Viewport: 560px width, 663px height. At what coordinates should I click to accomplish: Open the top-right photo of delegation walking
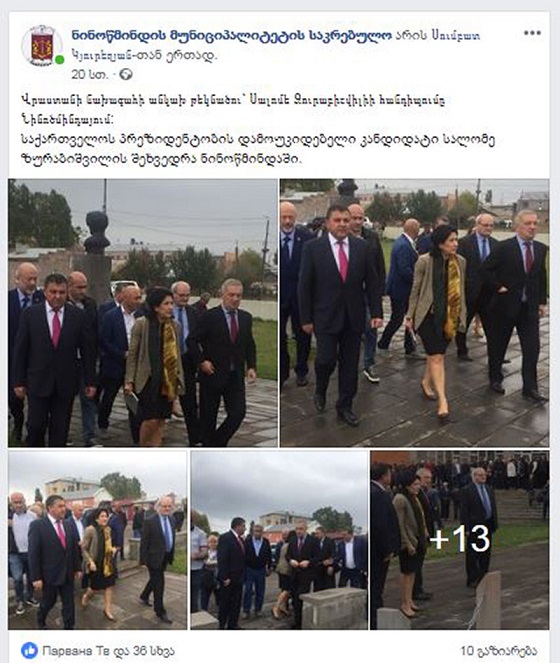point(415,313)
